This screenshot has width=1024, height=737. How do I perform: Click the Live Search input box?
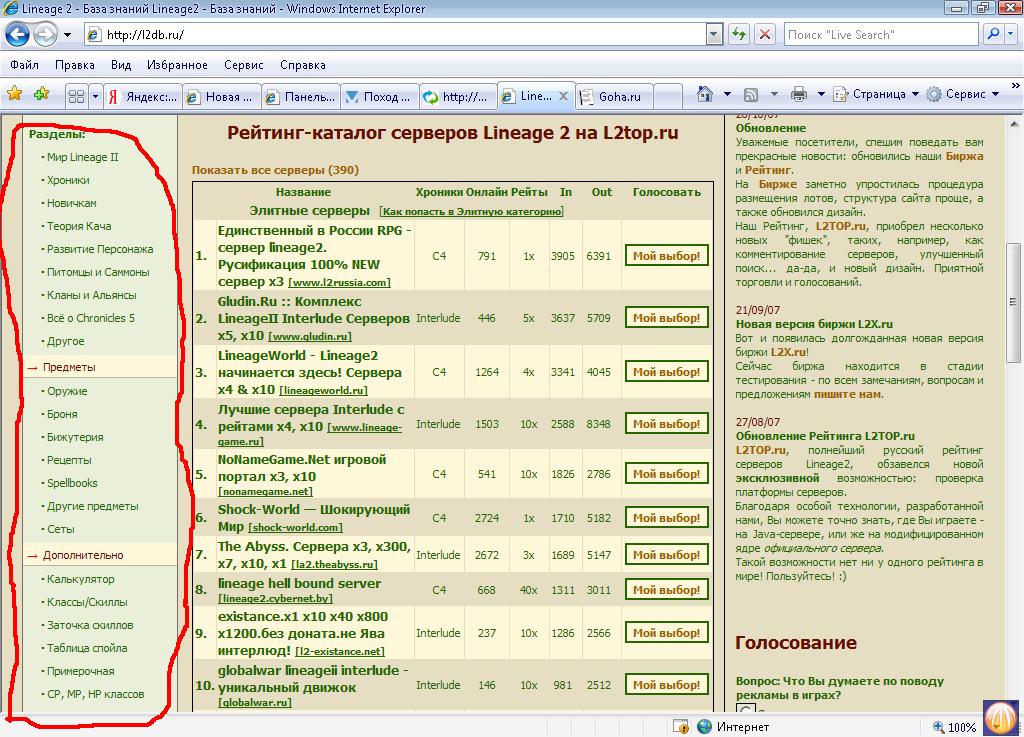pyautogui.click(x=882, y=35)
